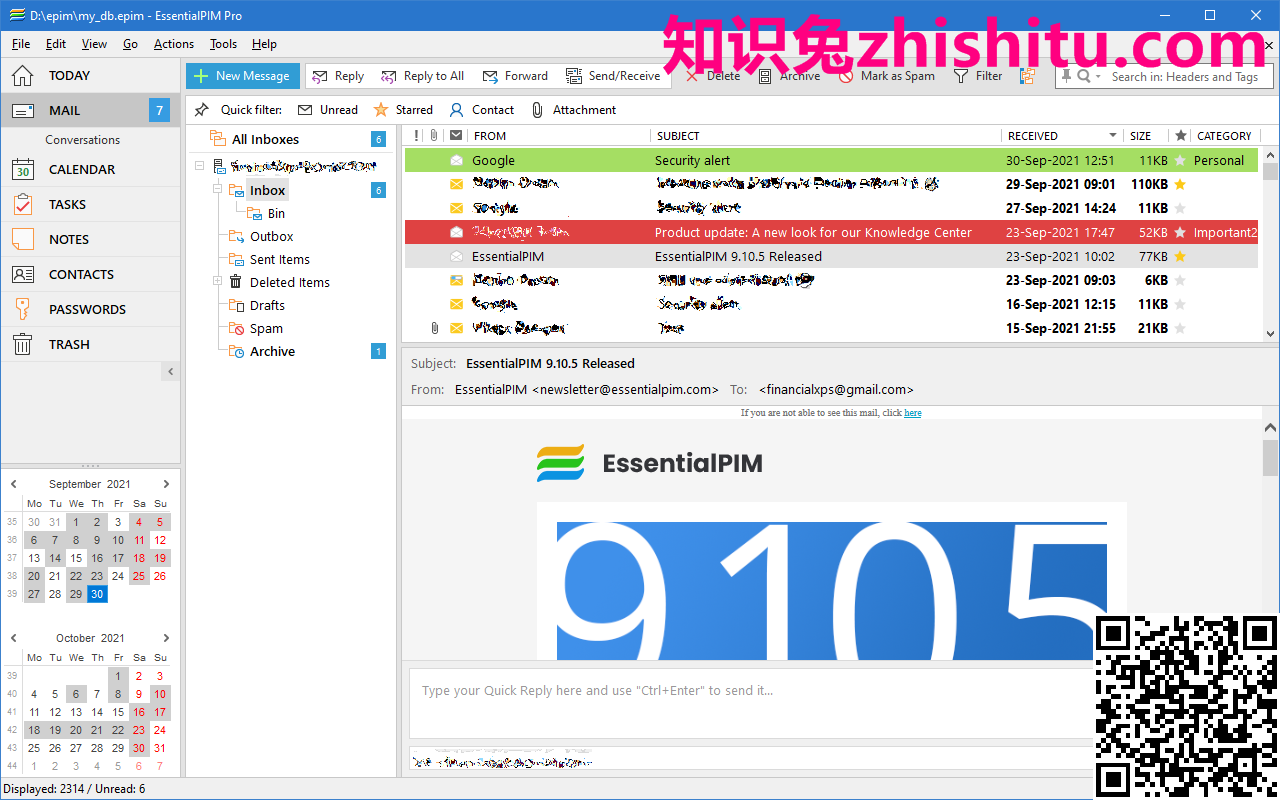Mark message as Spam
1280x800 pixels.
(x=886, y=76)
